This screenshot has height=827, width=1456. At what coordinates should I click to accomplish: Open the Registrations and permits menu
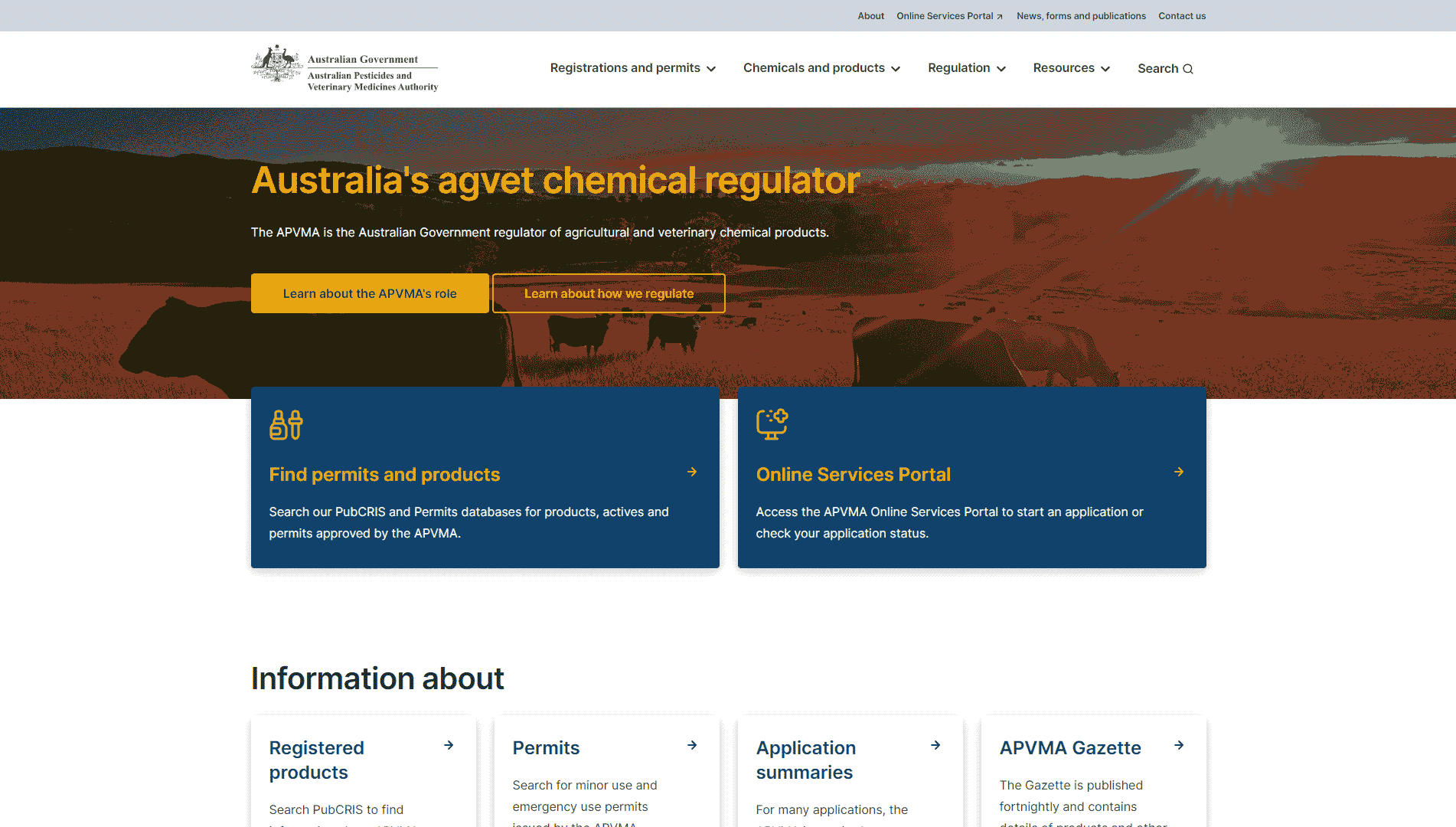[632, 68]
